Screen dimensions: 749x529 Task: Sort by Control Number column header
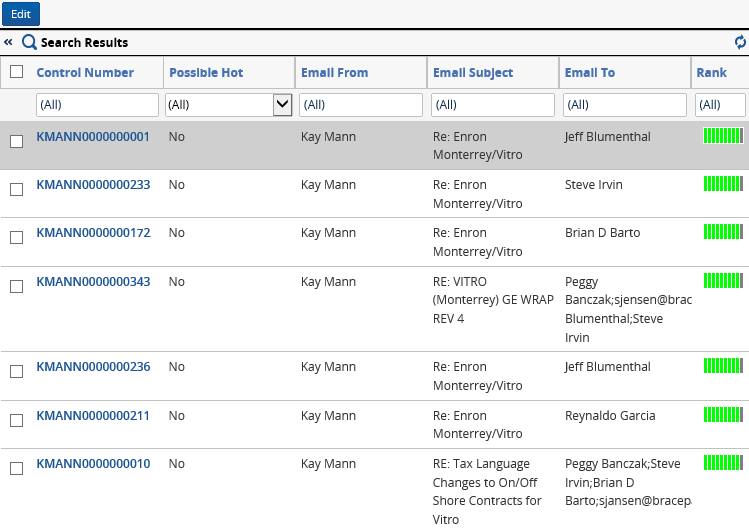click(85, 73)
